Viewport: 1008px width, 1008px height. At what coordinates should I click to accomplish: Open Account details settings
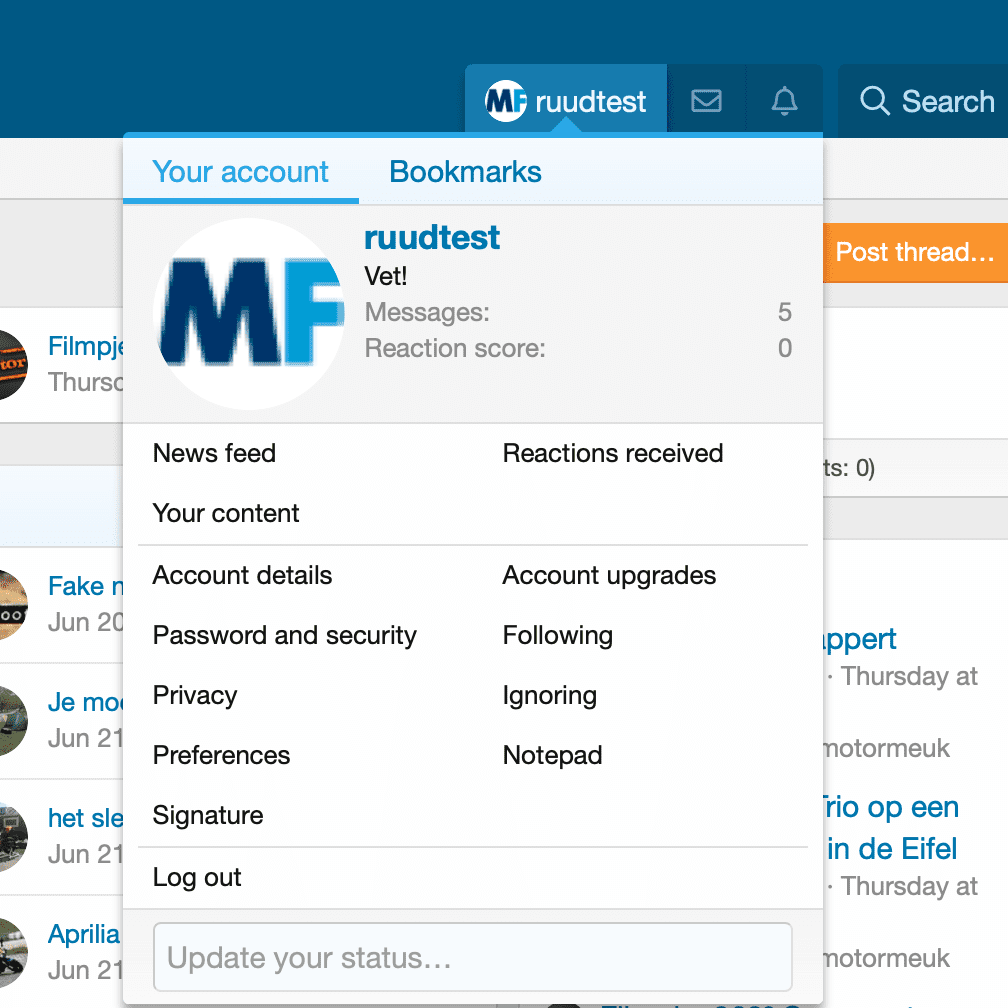coord(242,575)
